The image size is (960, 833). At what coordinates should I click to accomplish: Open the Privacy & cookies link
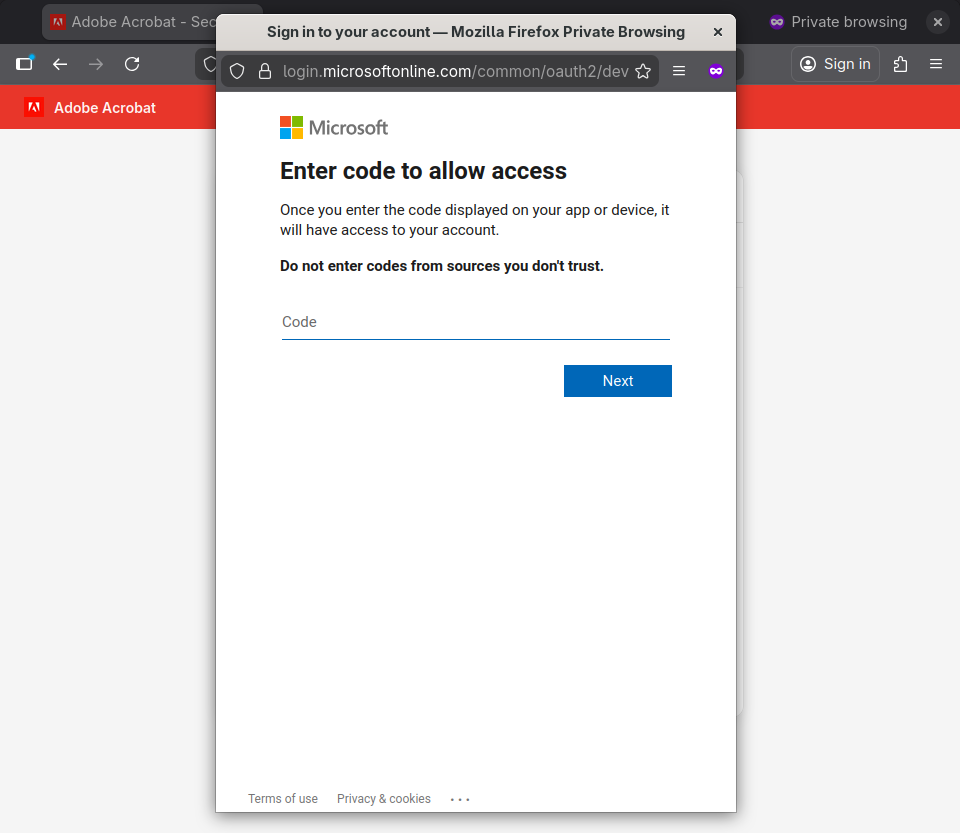[x=384, y=799]
